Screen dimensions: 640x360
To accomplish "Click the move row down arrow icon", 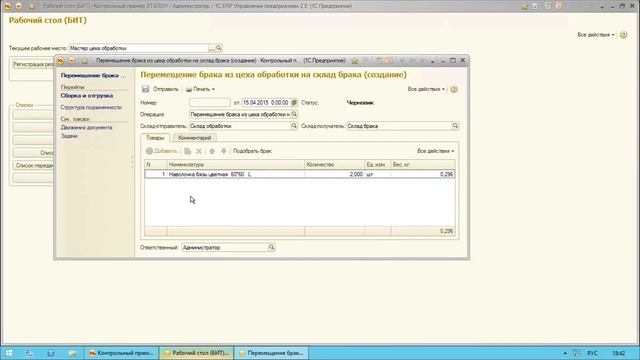I will 224,151.
